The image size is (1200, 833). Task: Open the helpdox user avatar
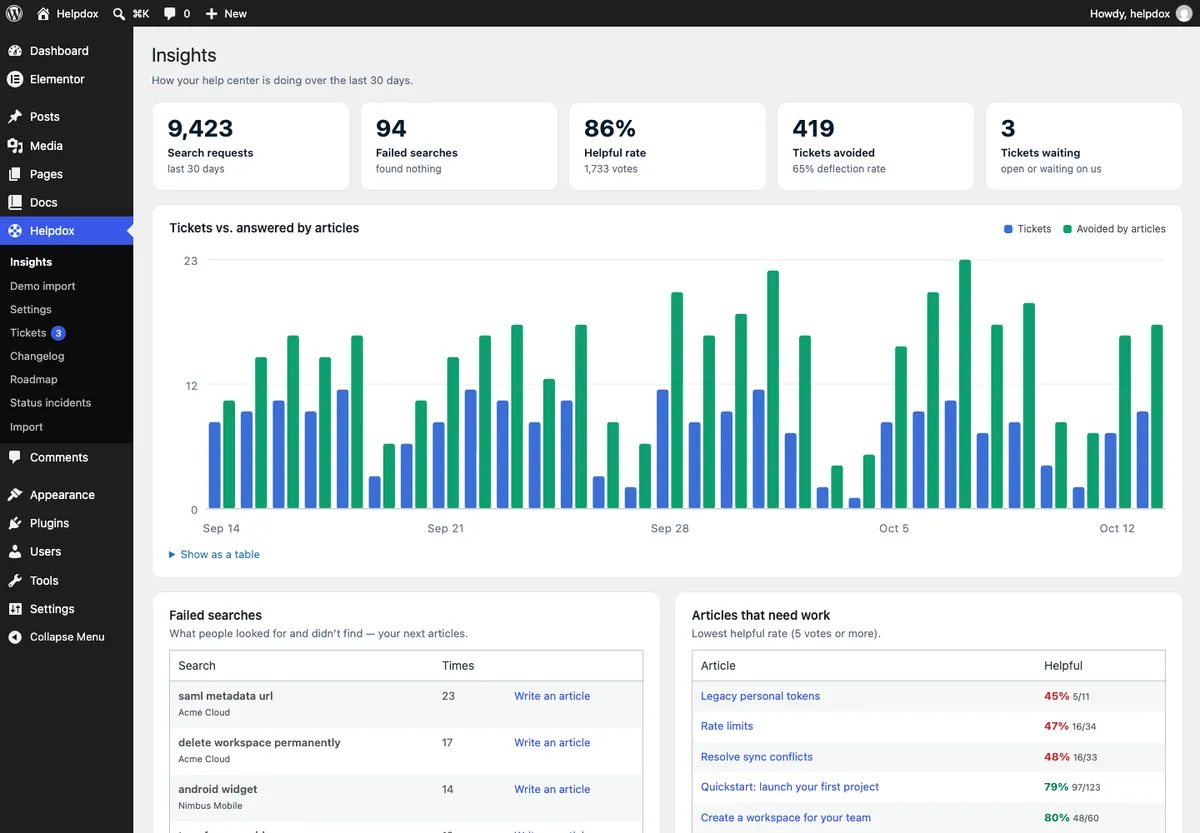point(1184,14)
